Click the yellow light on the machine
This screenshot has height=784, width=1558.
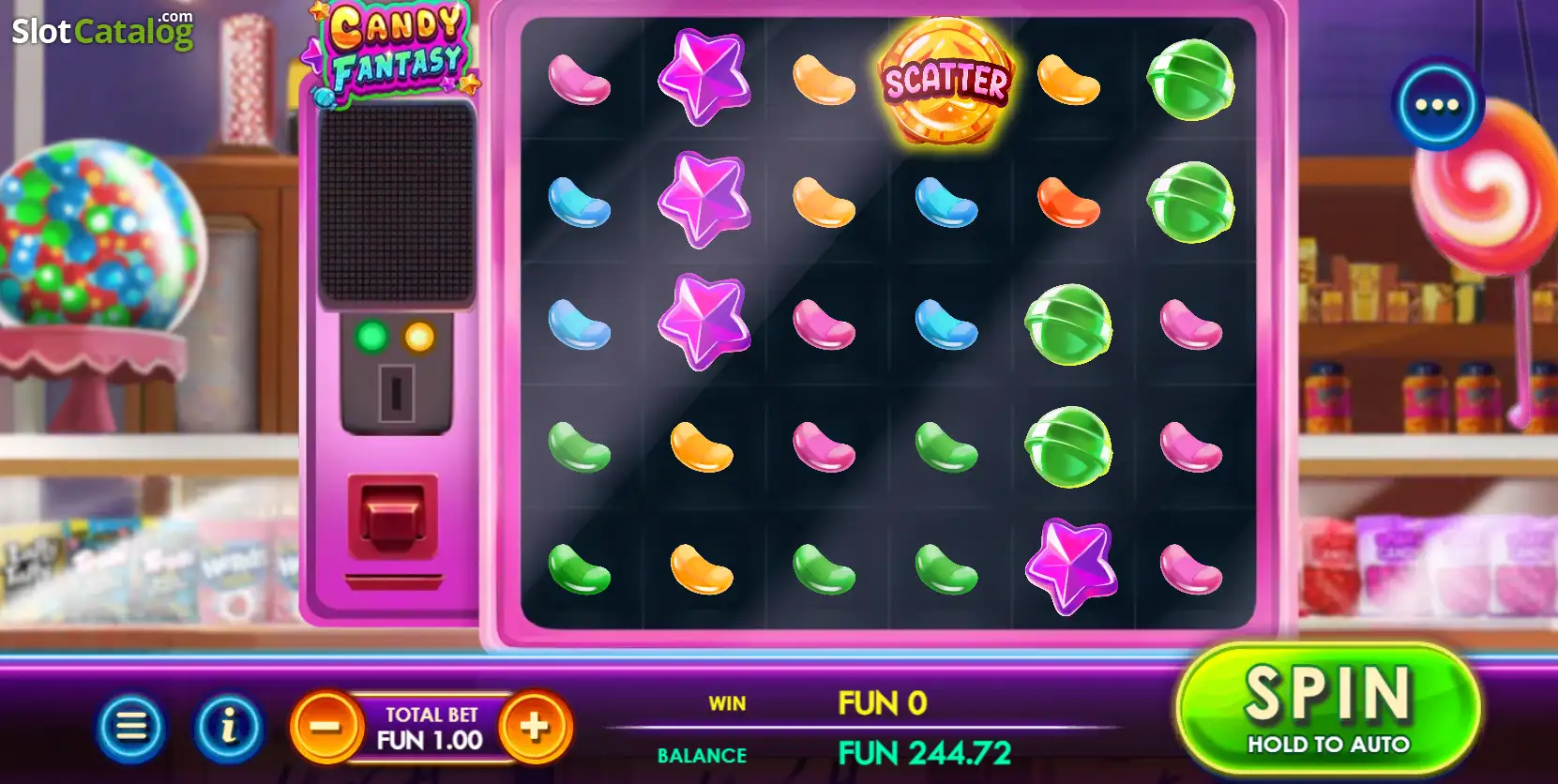(x=419, y=337)
